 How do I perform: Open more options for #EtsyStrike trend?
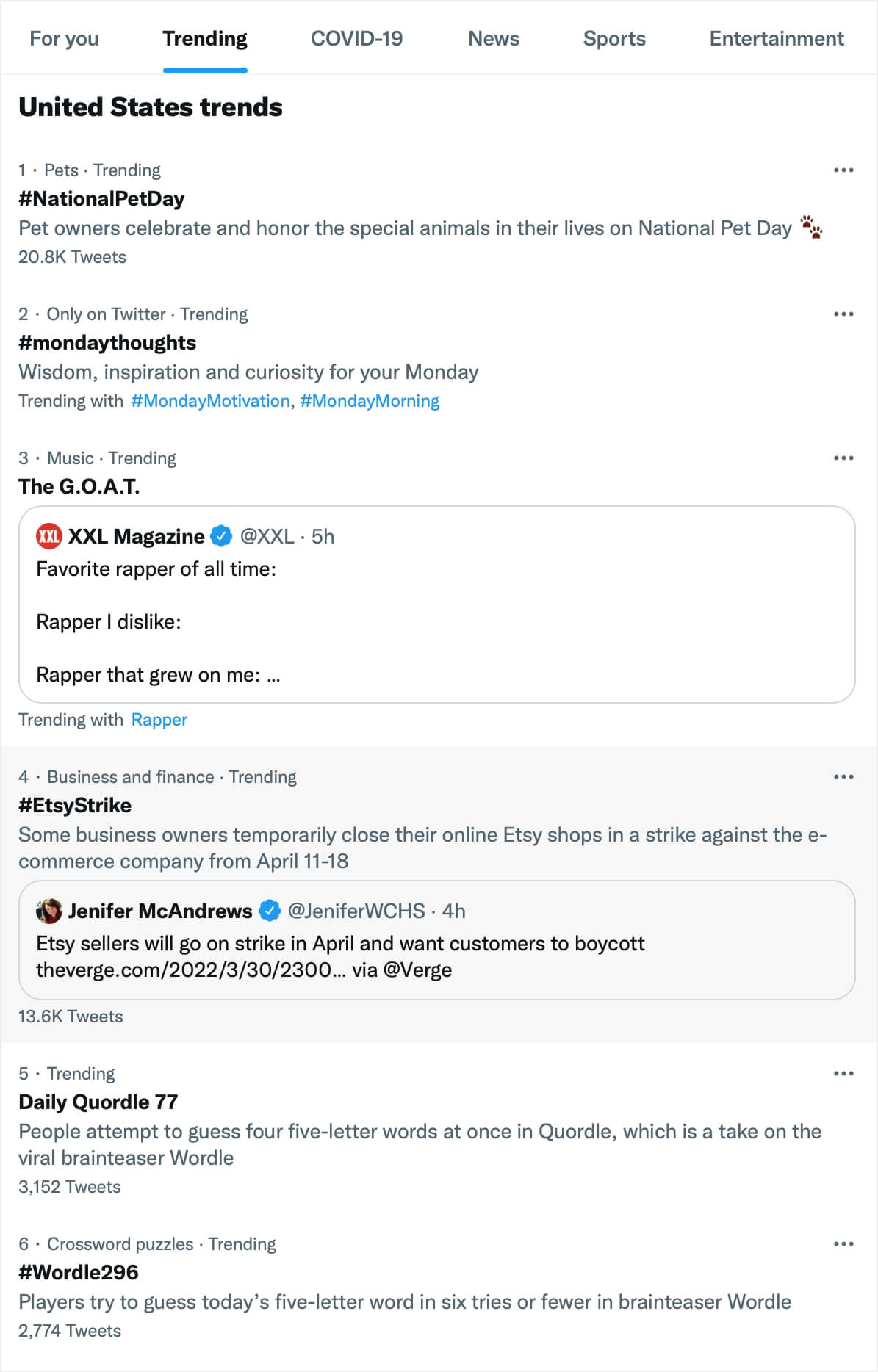843,777
